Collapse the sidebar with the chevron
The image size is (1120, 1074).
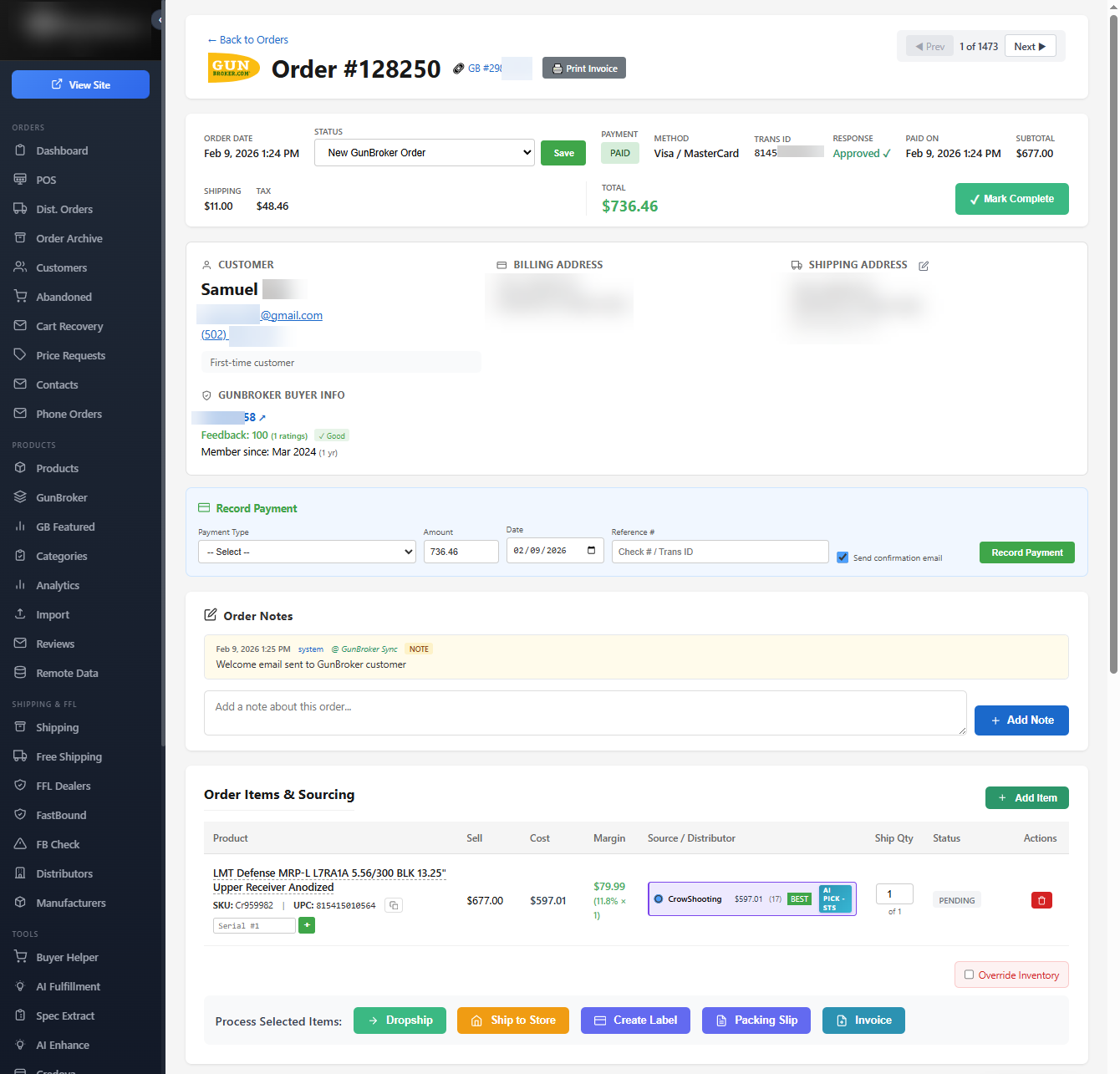tap(159, 19)
